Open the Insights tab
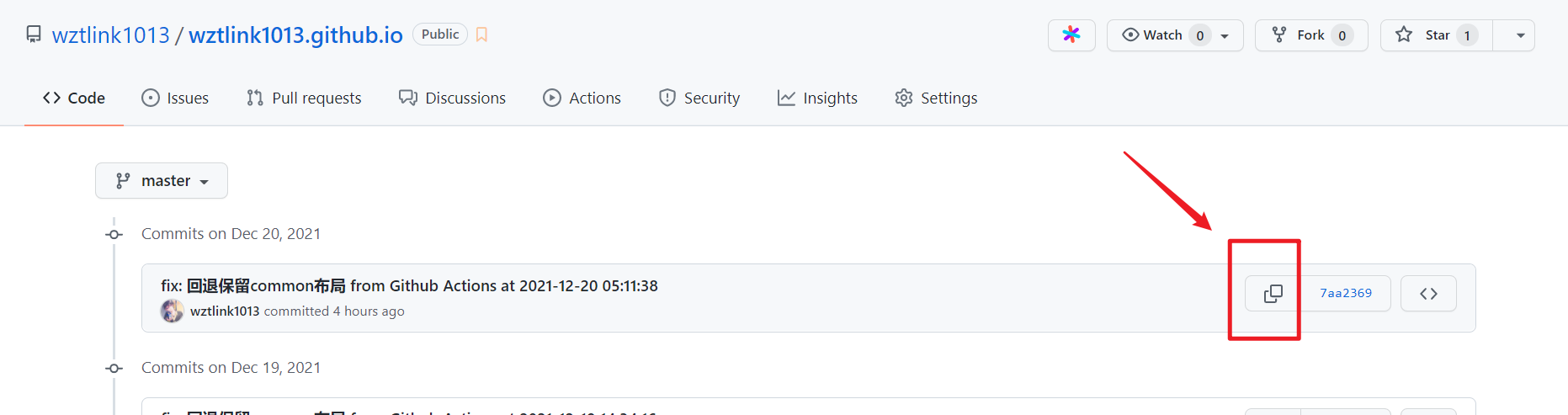The height and width of the screenshot is (415, 1568). [x=817, y=98]
